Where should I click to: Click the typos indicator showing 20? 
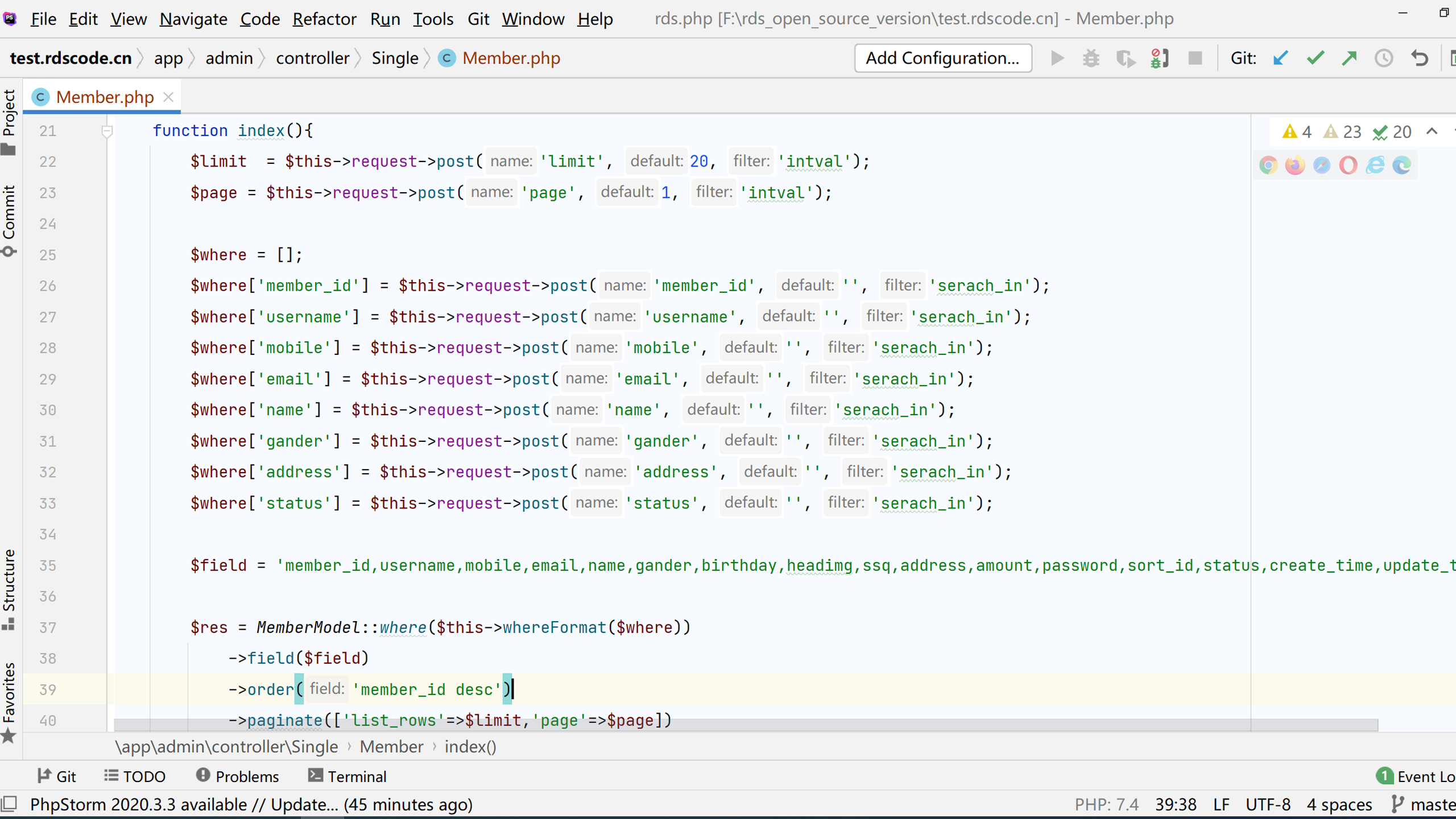coord(1392,132)
